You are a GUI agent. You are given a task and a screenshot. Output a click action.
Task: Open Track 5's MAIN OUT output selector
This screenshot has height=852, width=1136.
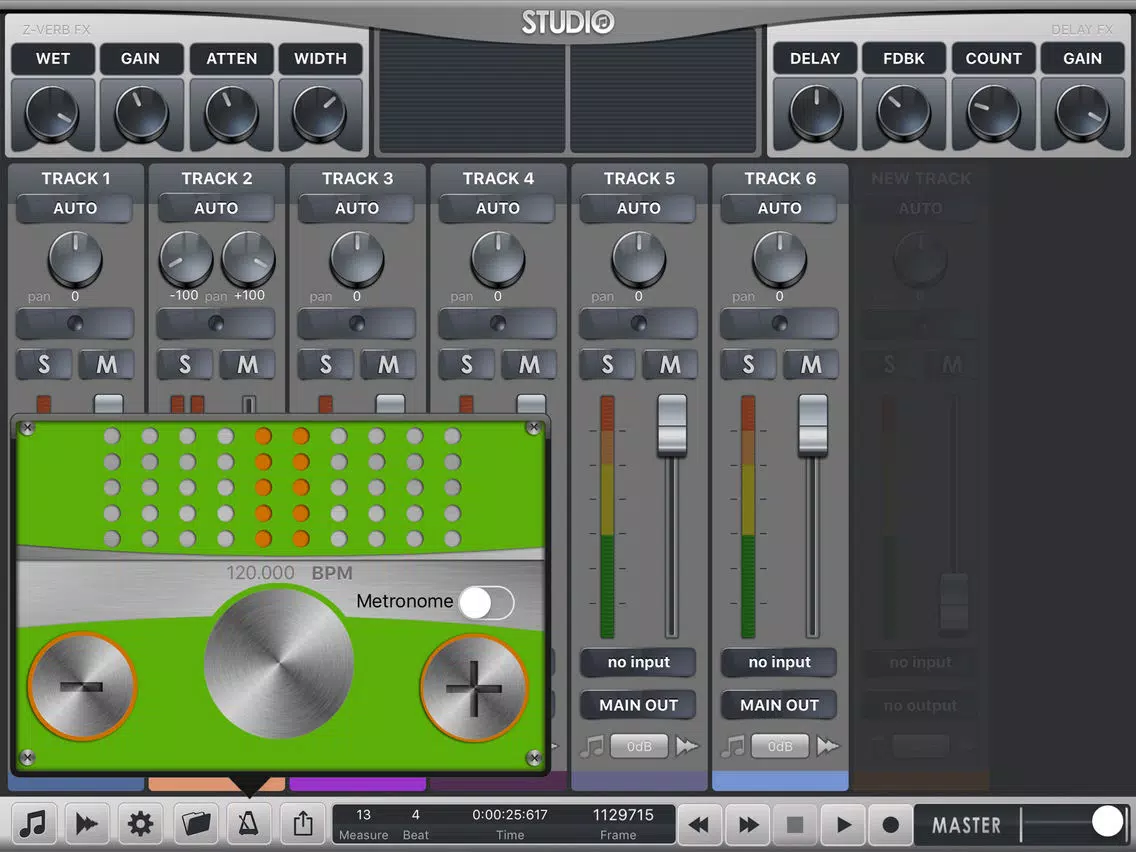tap(638, 705)
